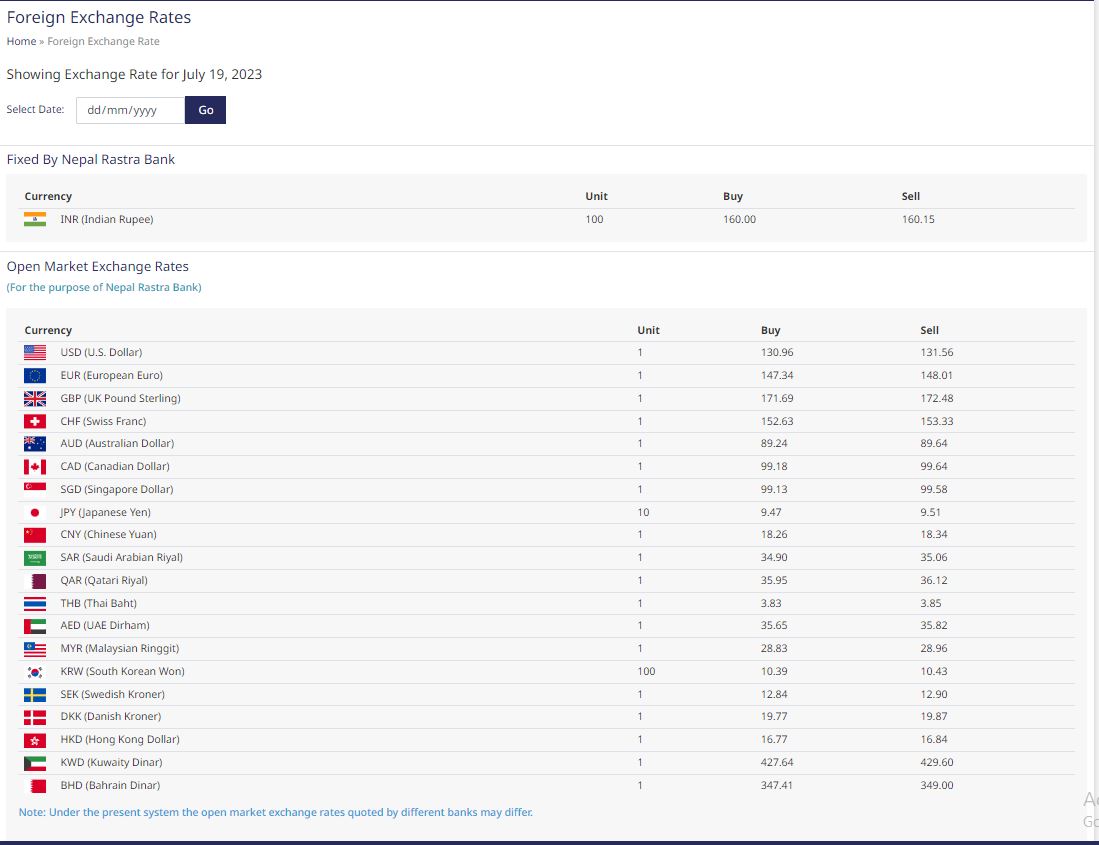Select the EUR (European Euro) label

[111, 376]
